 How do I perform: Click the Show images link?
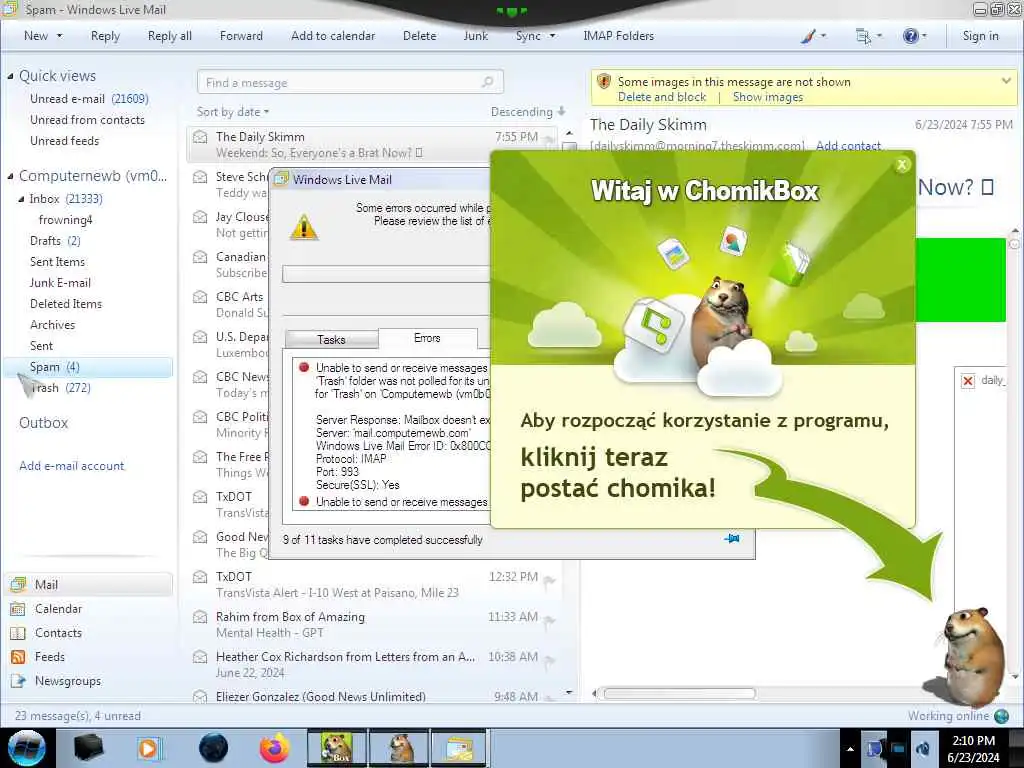767,97
